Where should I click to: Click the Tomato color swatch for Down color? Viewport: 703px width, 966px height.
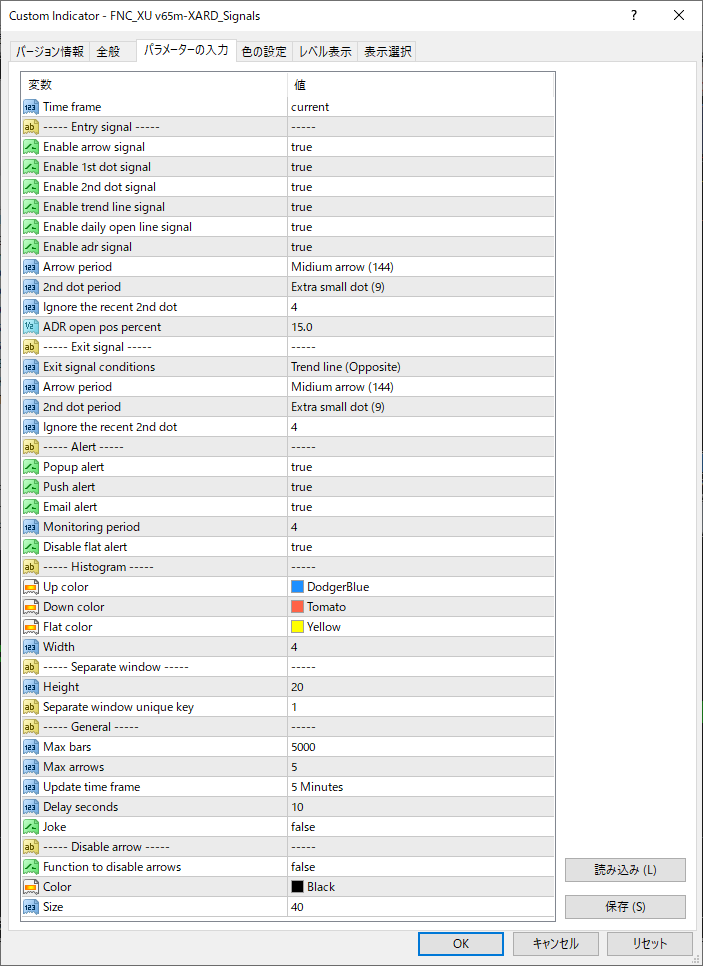[x=297, y=607]
